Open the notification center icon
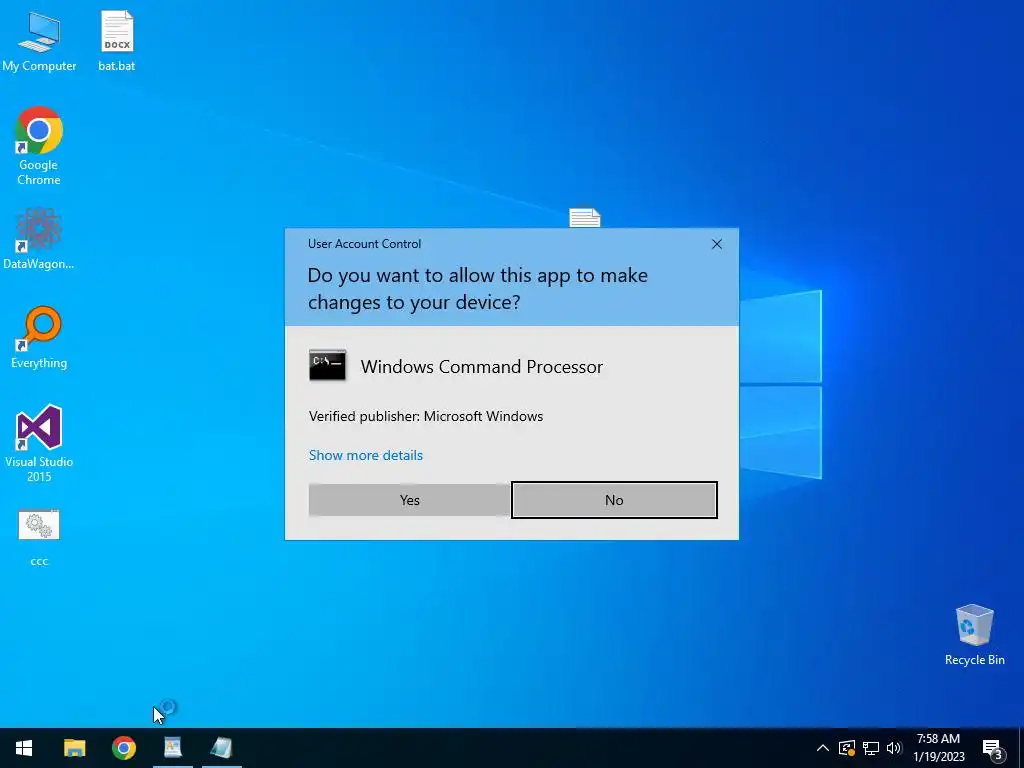This screenshot has height=768, width=1024. pyautogui.click(x=992, y=748)
